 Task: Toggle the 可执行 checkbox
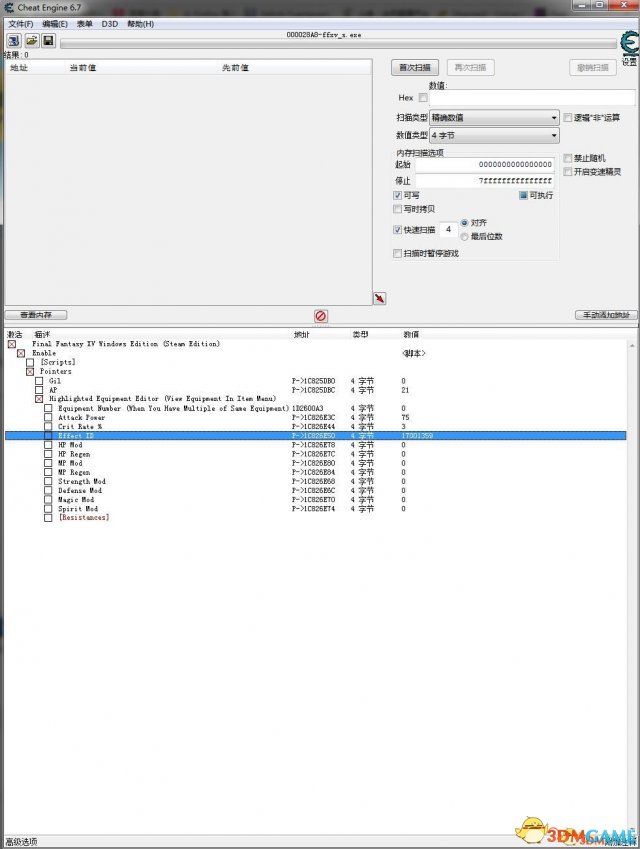(523, 195)
